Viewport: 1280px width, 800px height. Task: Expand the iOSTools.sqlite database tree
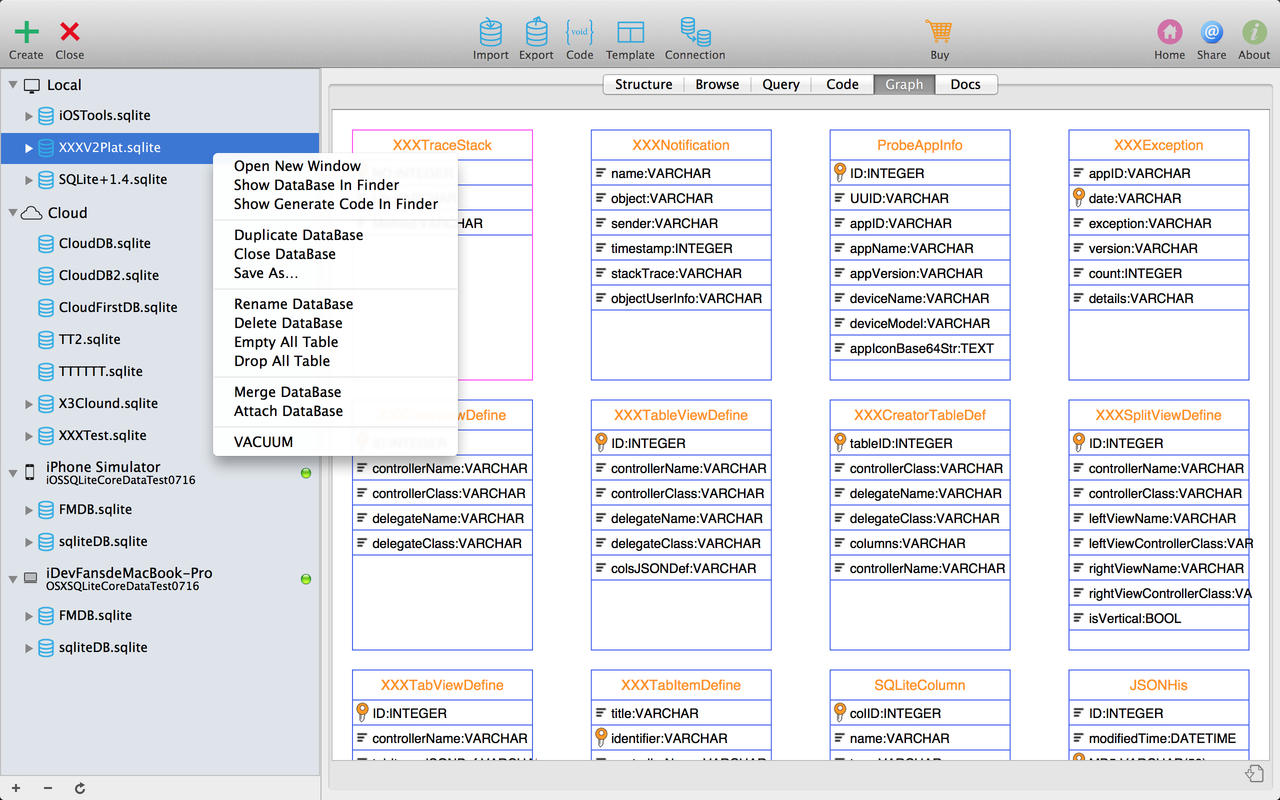pos(29,116)
